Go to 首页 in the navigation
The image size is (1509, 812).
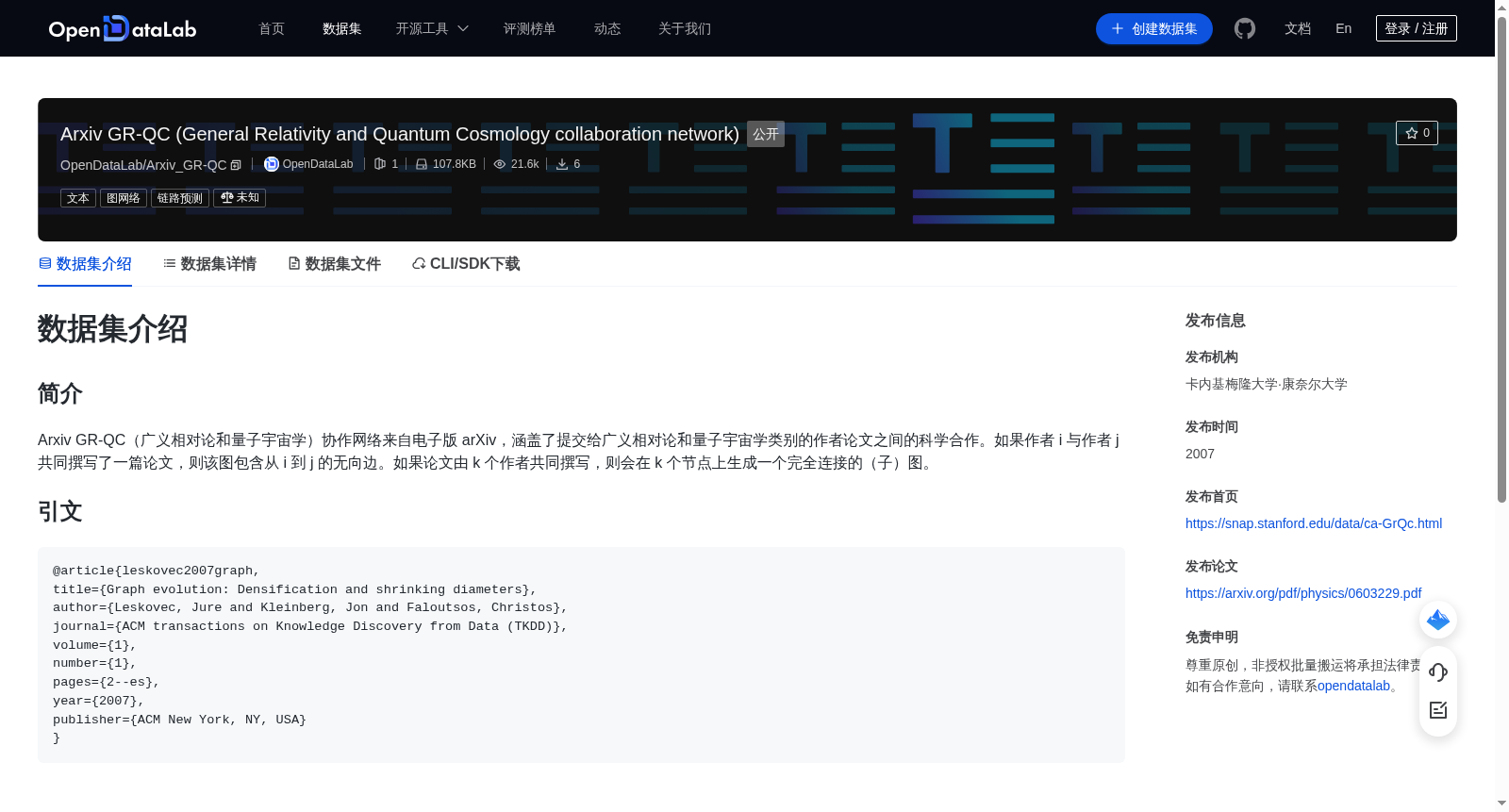272,28
